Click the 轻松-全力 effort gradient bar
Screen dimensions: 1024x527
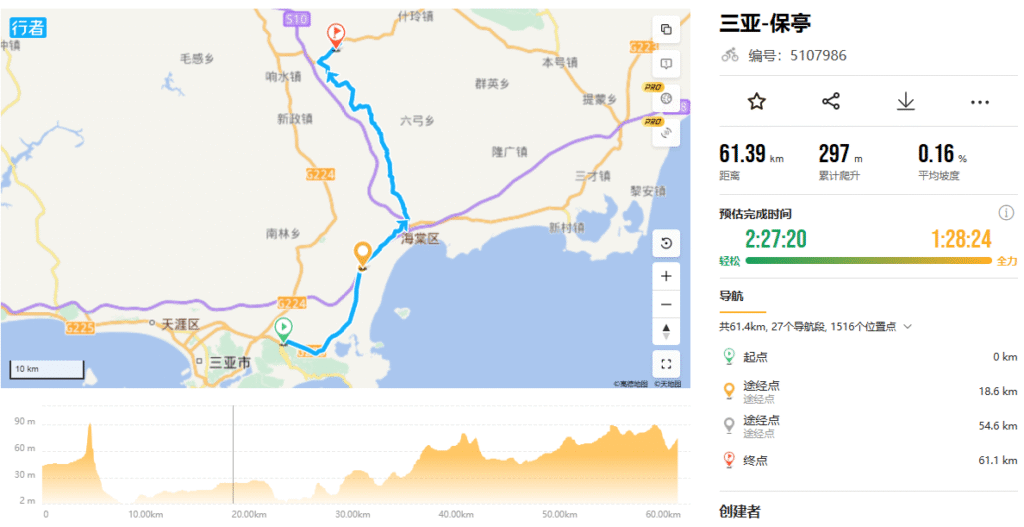[x=869, y=261]
